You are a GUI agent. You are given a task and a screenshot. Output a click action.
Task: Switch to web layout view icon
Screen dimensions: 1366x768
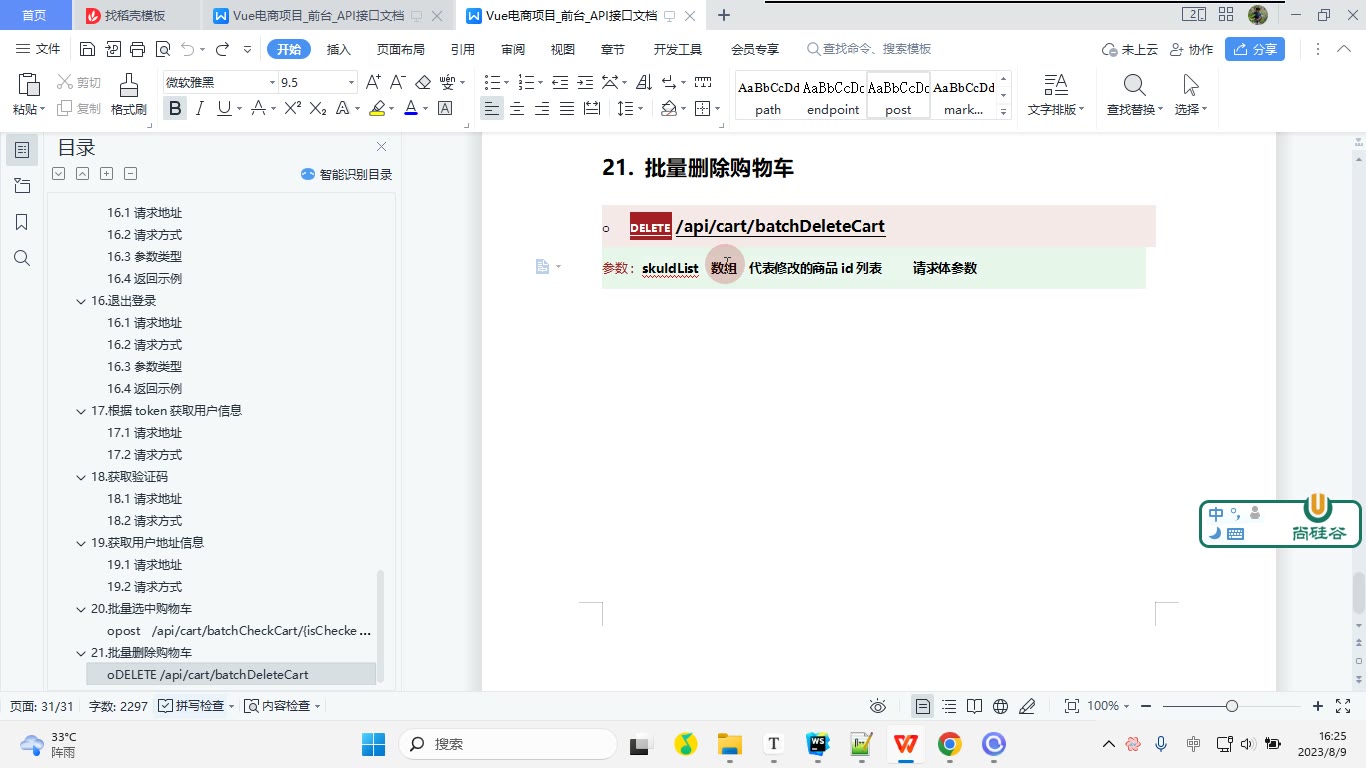[1000, 706]
